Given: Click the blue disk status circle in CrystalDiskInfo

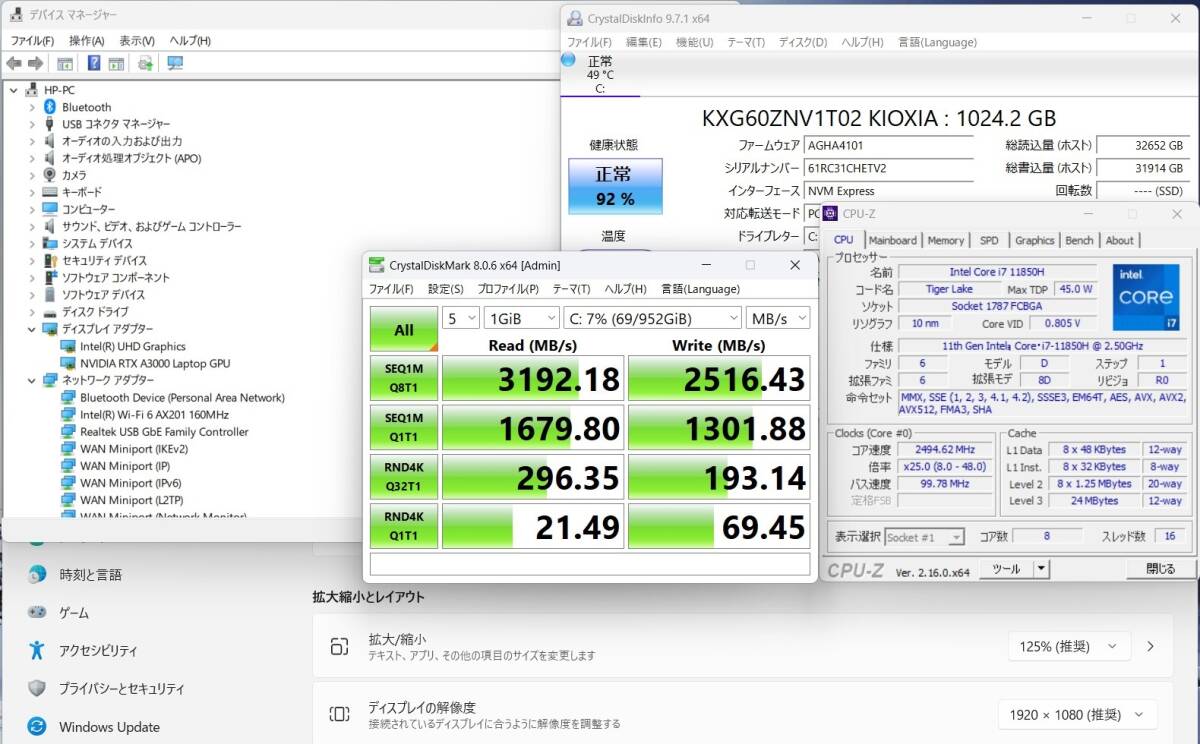Looking at the screenshot, I should click(569, 61).
